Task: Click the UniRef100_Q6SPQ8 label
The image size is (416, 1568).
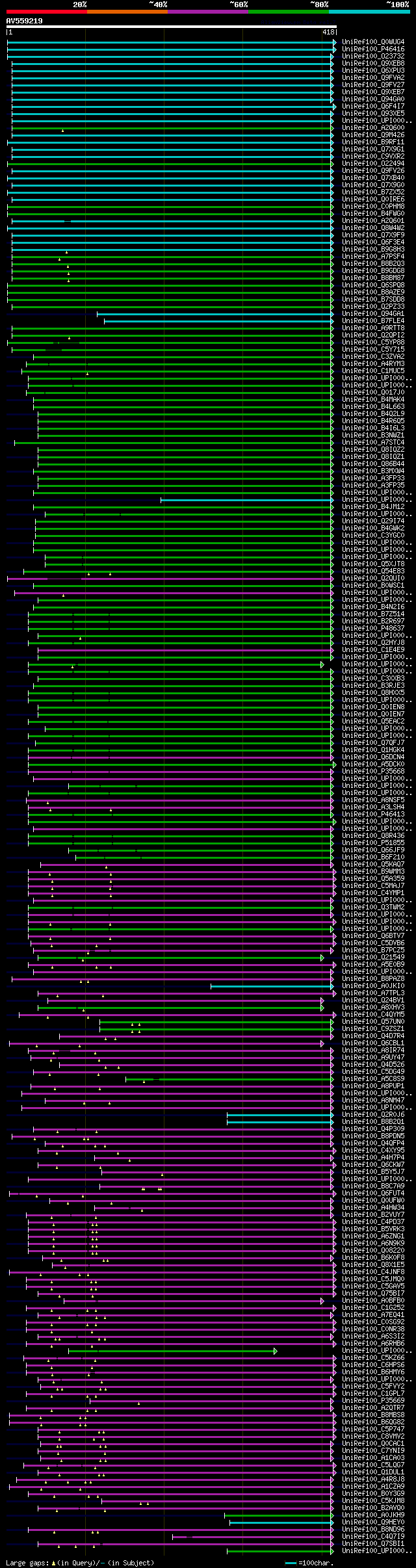Action: pos(373,285)
